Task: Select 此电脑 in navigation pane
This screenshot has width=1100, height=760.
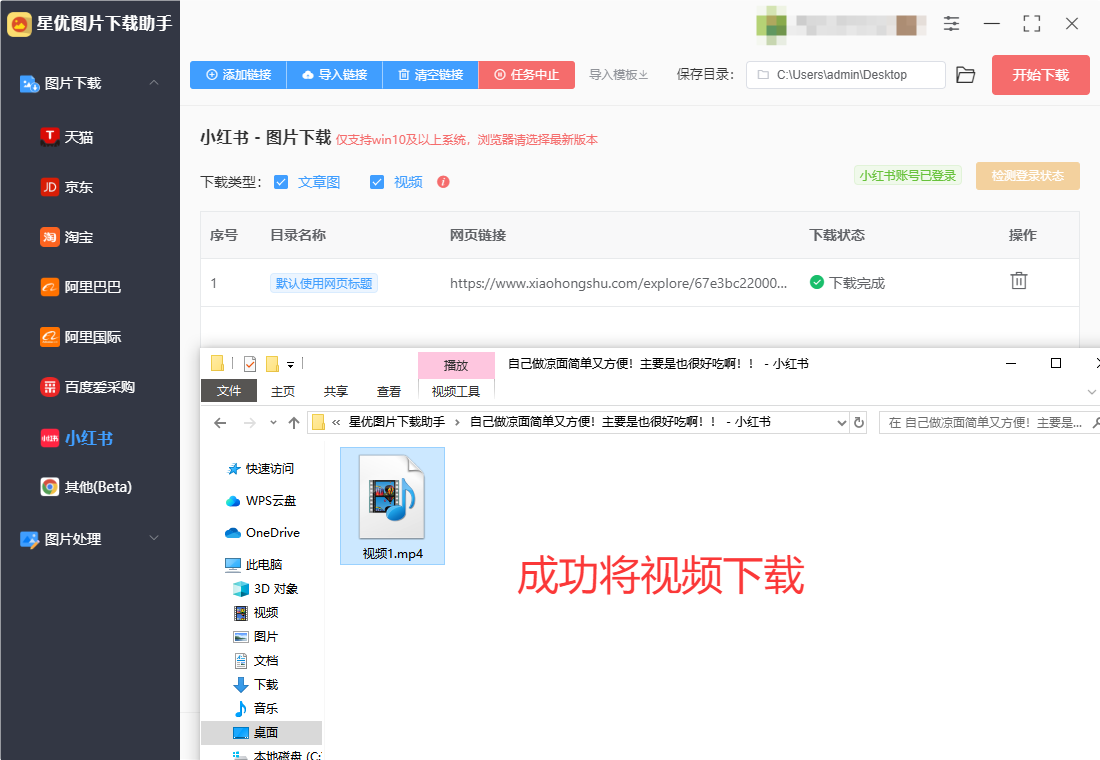Action: 254,564
